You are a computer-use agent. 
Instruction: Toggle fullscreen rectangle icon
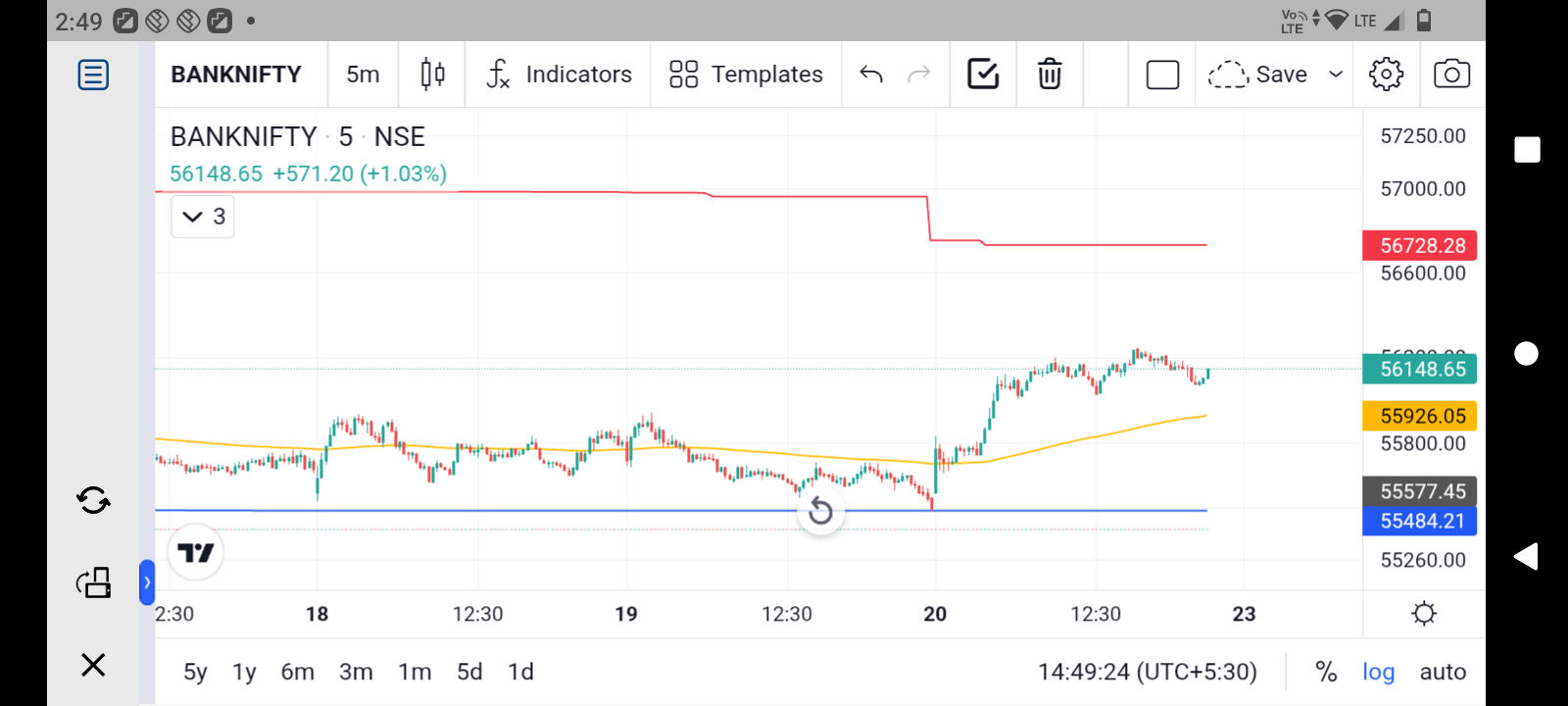(1162, 75)
